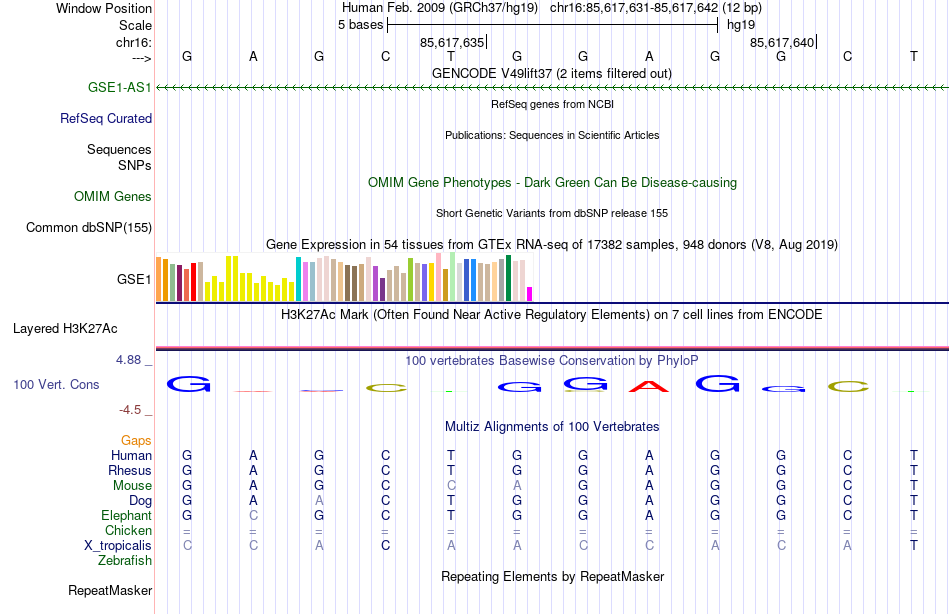Screen dimensions: 950x614
Task: Select the chr16: ruler label
Action: [134, 42]
